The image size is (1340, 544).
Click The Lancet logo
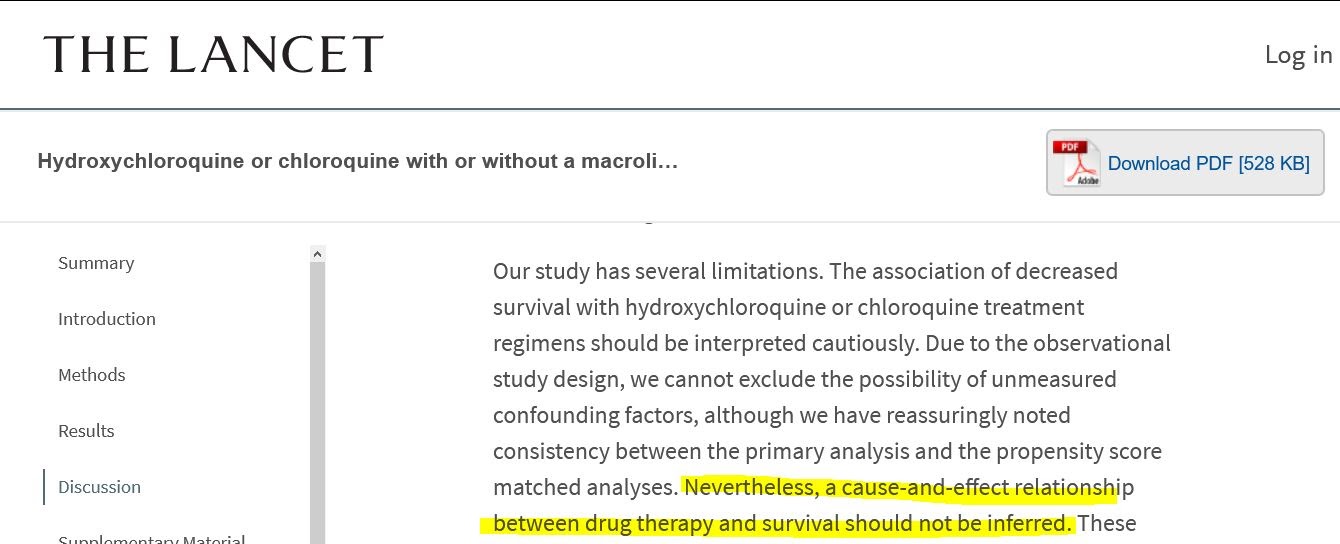213,54
